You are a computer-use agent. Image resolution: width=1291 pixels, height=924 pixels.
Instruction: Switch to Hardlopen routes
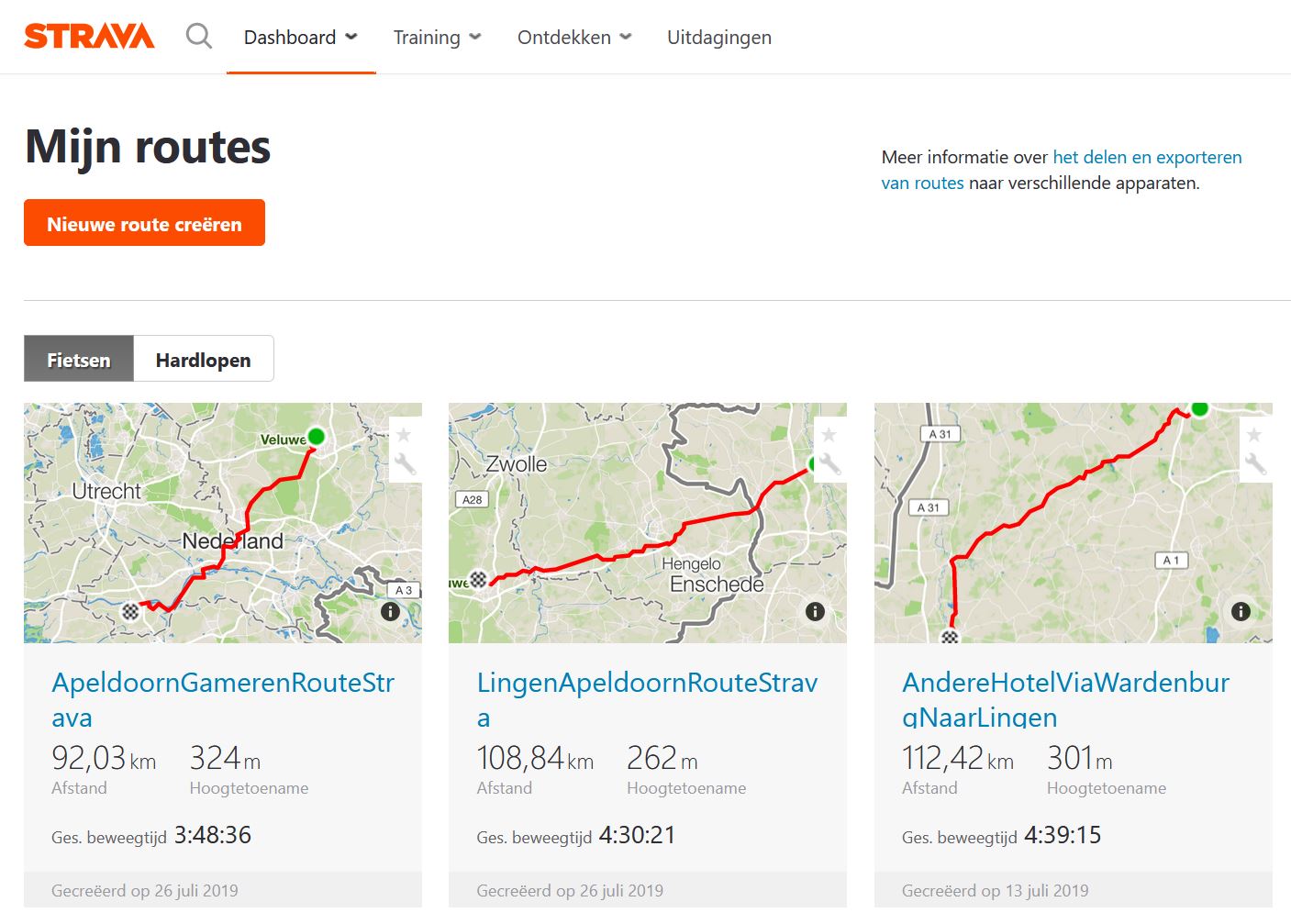point(204,359)
